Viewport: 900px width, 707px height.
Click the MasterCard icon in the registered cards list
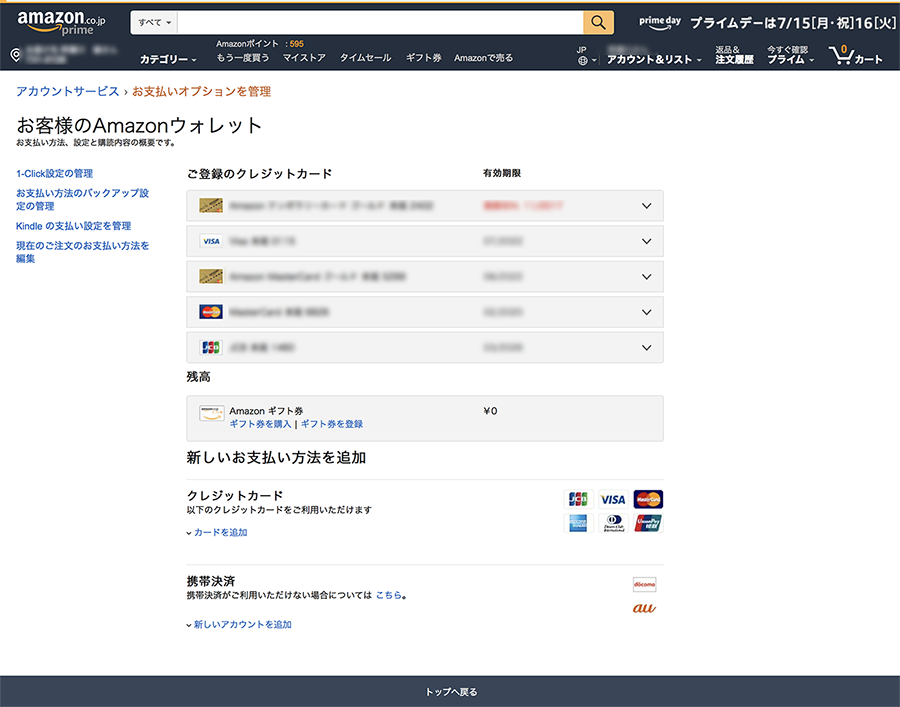point(211,312)
